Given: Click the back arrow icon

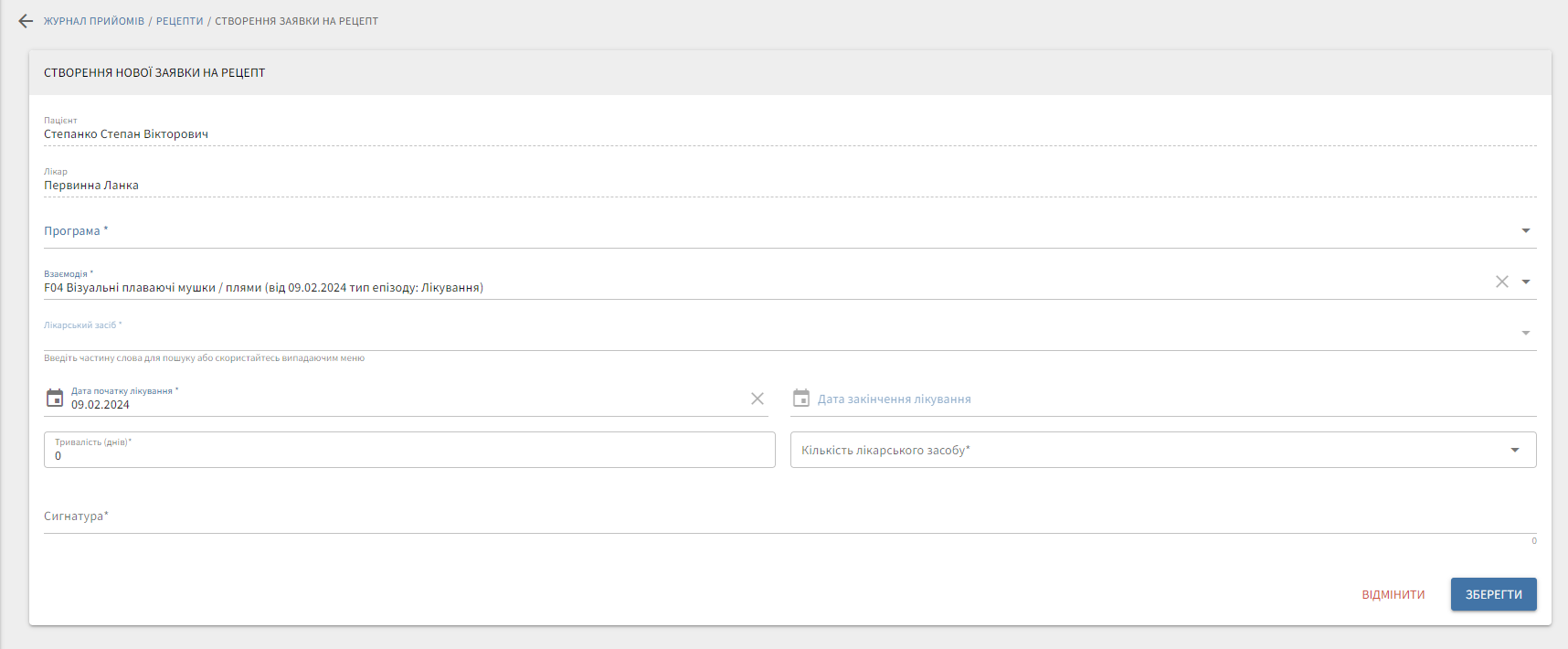Looking at the screenshot, I should 26,21.
